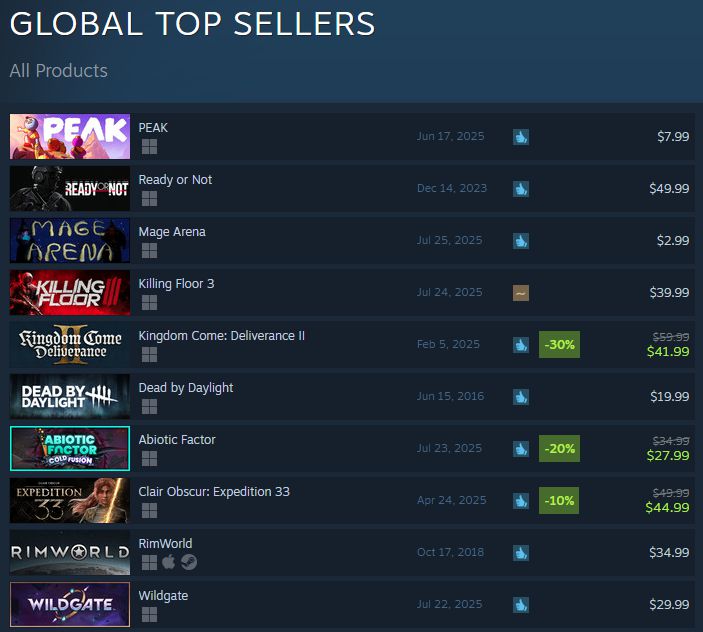Viewport: 703px width, 632px height.
Task: Click the $44.99 discounted price for Expedition 33
Action: pos(667,508)
